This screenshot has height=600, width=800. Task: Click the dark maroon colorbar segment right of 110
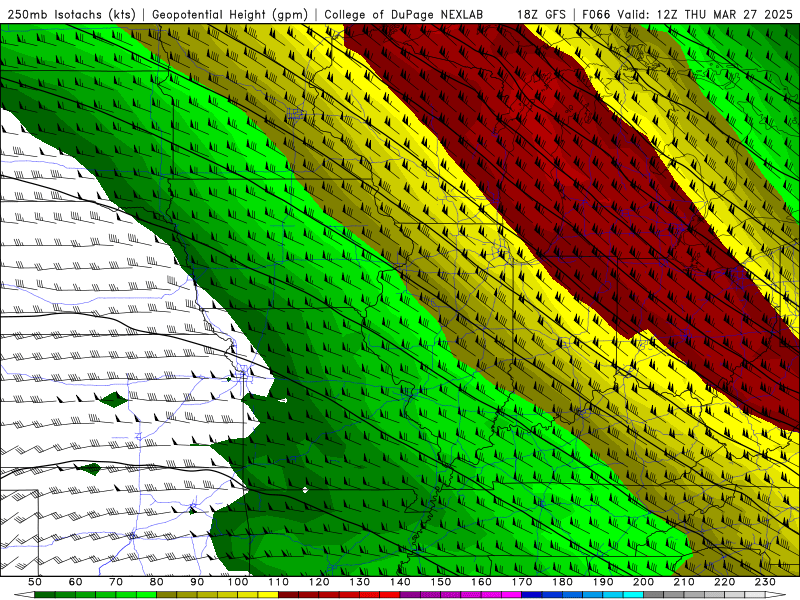click(x=289, y=595)
